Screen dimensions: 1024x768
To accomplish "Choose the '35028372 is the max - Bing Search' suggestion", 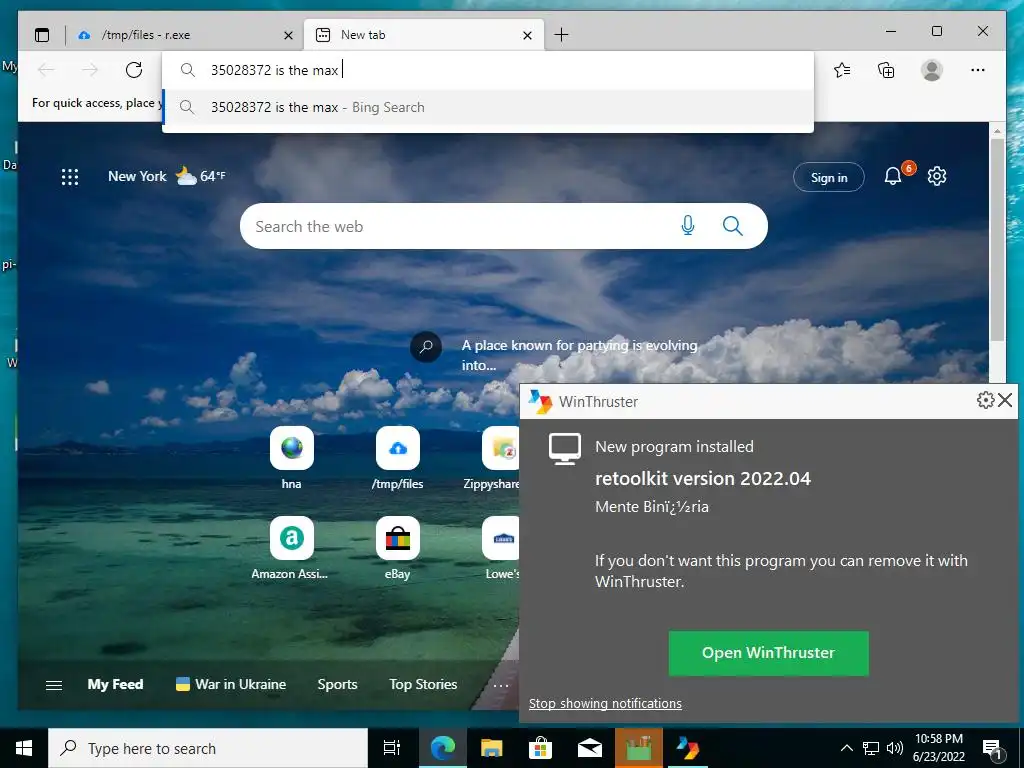I will [487, 107].
